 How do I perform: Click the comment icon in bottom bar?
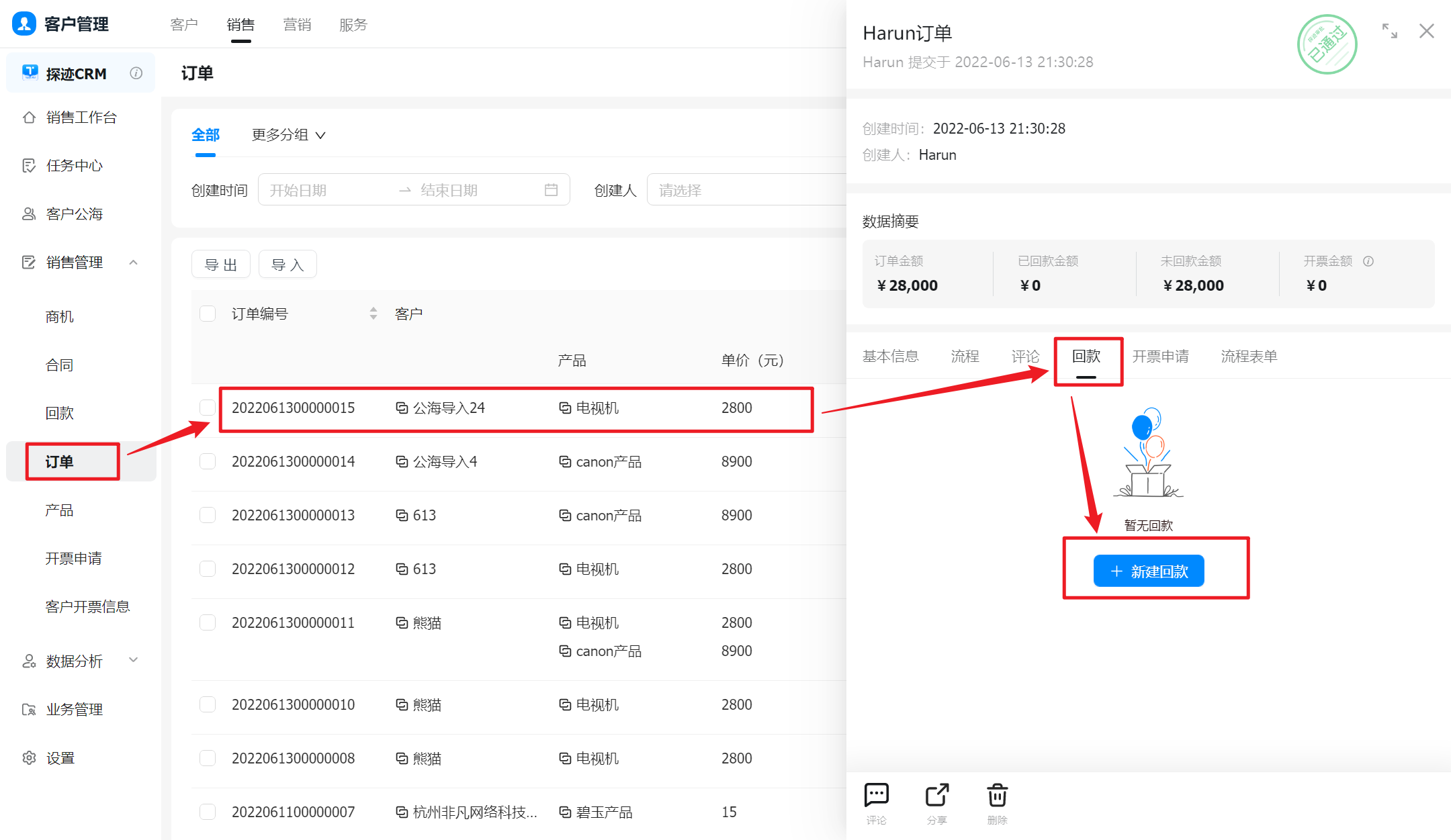pyautogui.click(x=876, y=796)
